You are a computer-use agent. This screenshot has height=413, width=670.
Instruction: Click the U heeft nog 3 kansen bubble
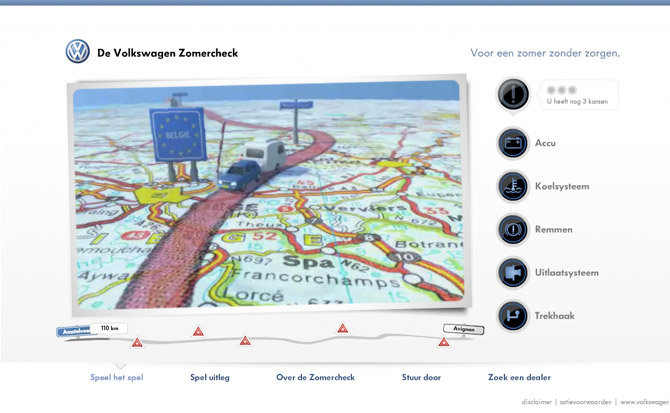click(579, 95)
